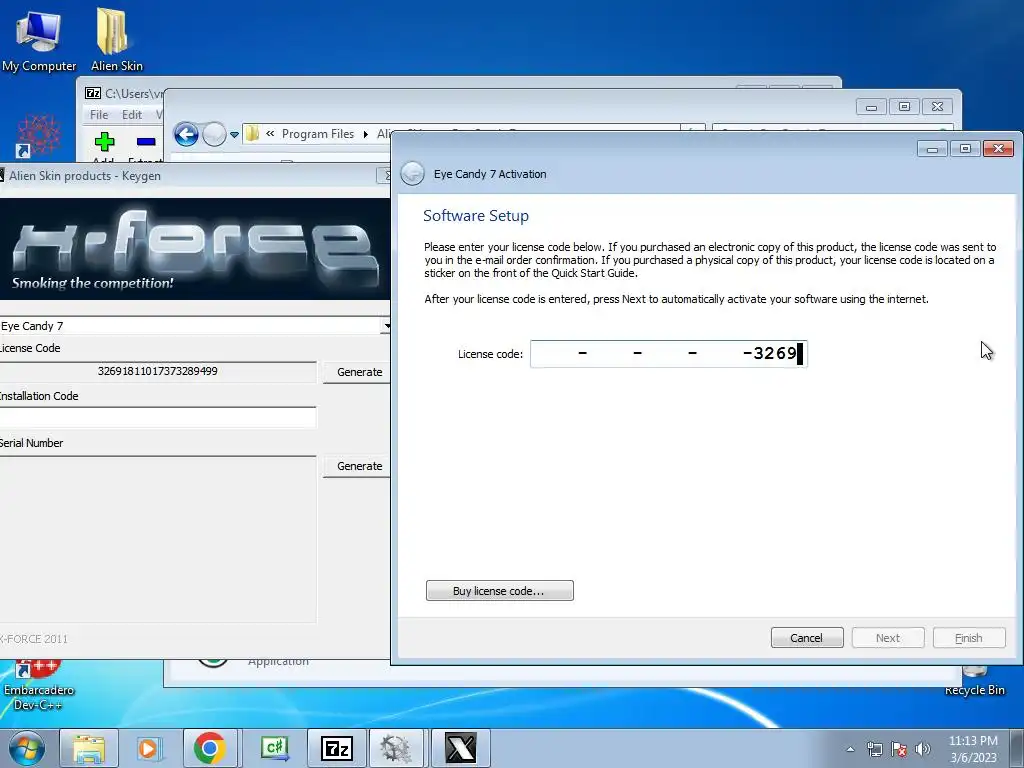Screen dimensions: 1024x768
Task: Click the blue Extract icon in 7-Zip window
Action: point(146,142)
